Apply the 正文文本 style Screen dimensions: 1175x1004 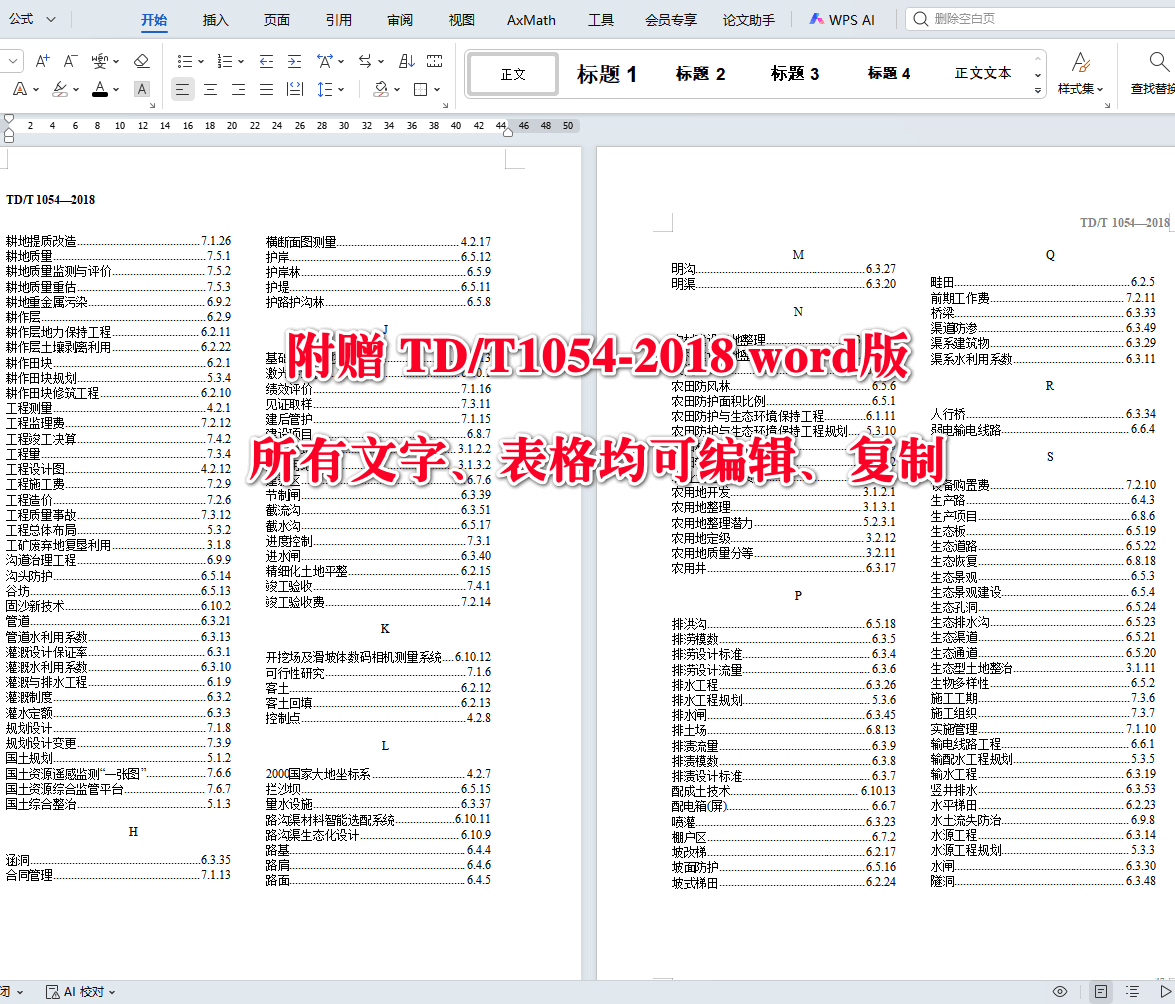983,74
